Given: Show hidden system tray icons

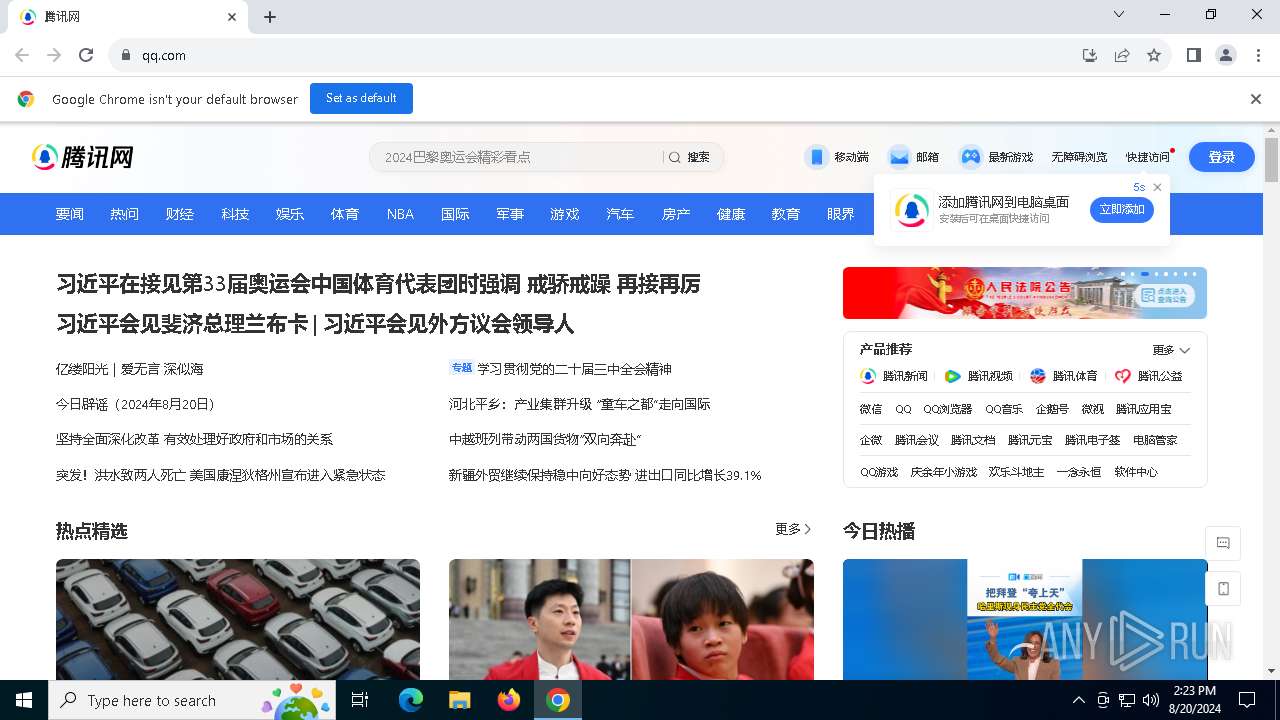Looking at the screenshot, I should [1078, 700].
